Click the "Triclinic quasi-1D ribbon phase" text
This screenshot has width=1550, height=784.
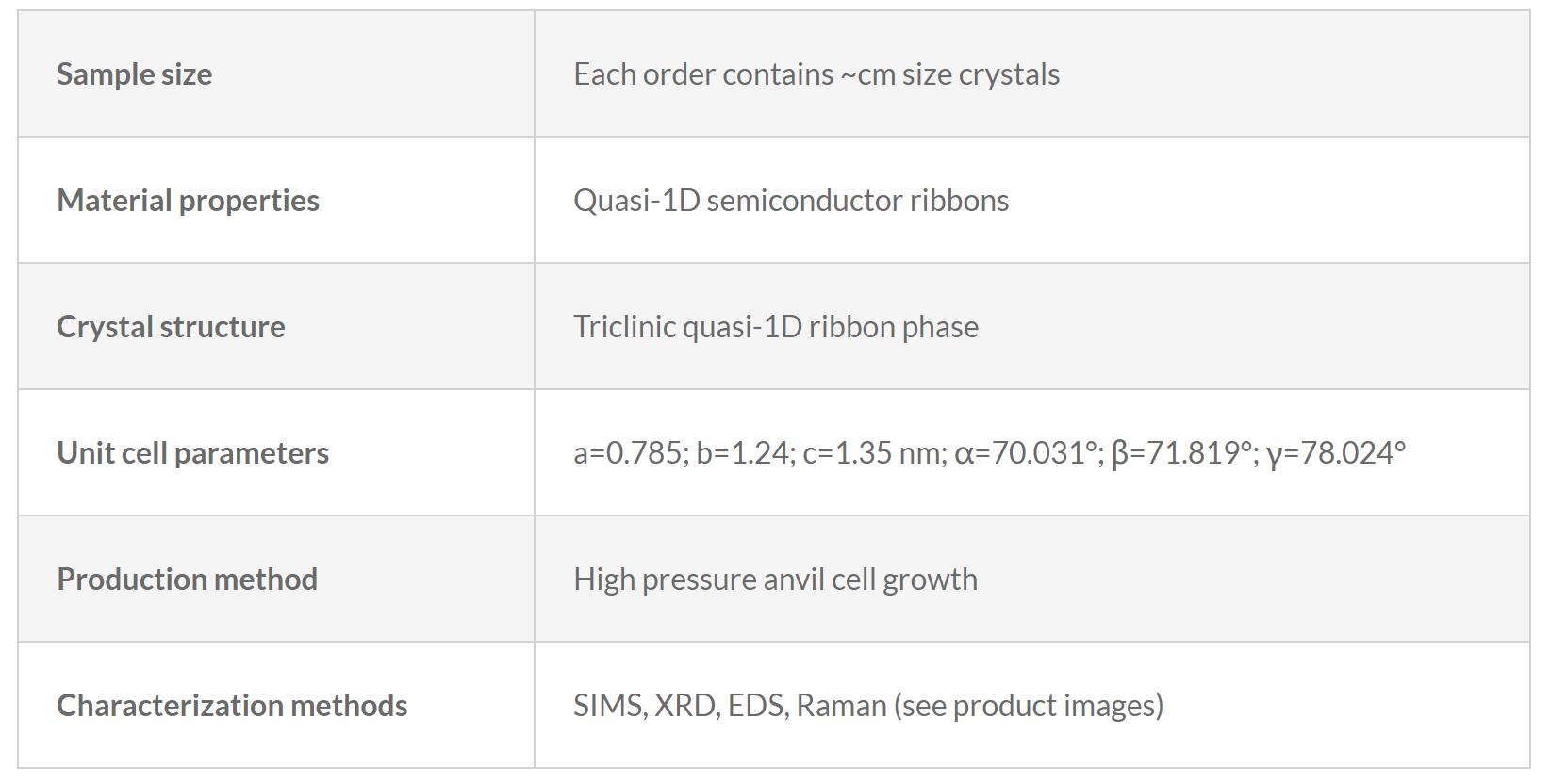click(x=776, y=327)
